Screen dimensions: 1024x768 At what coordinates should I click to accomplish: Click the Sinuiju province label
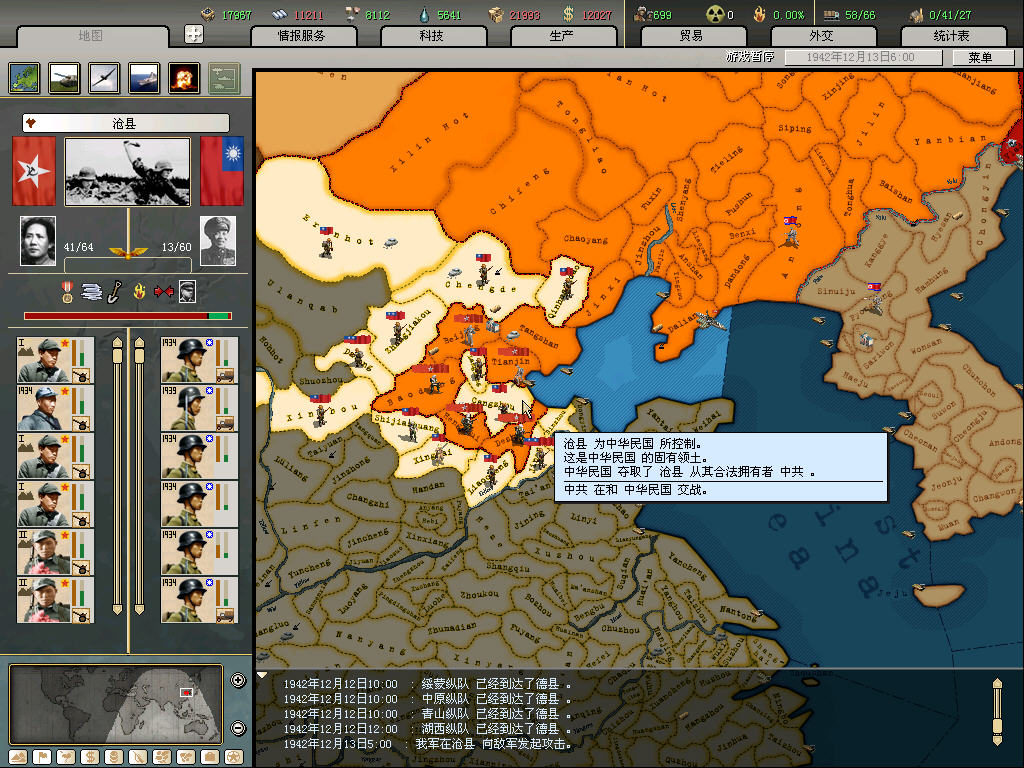pyautogui.click(x=836, y=291)
